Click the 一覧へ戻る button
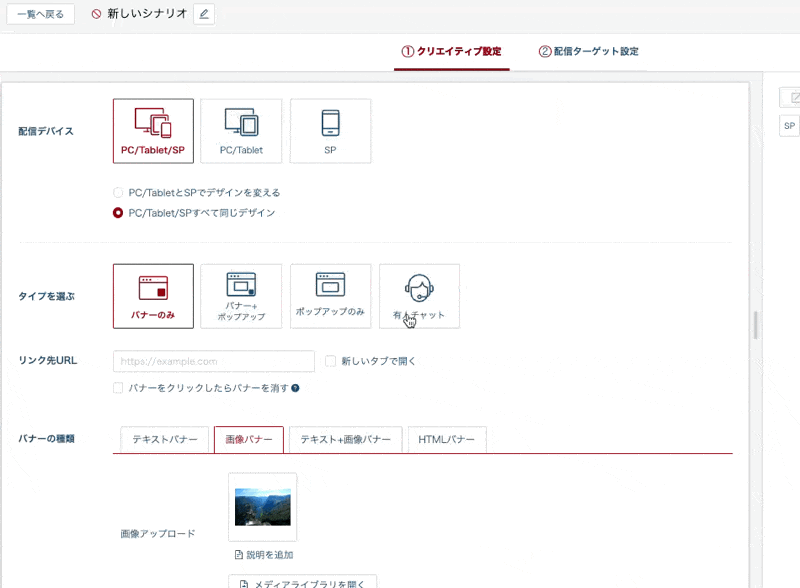 pyautogui.click(x=40, y=16)
